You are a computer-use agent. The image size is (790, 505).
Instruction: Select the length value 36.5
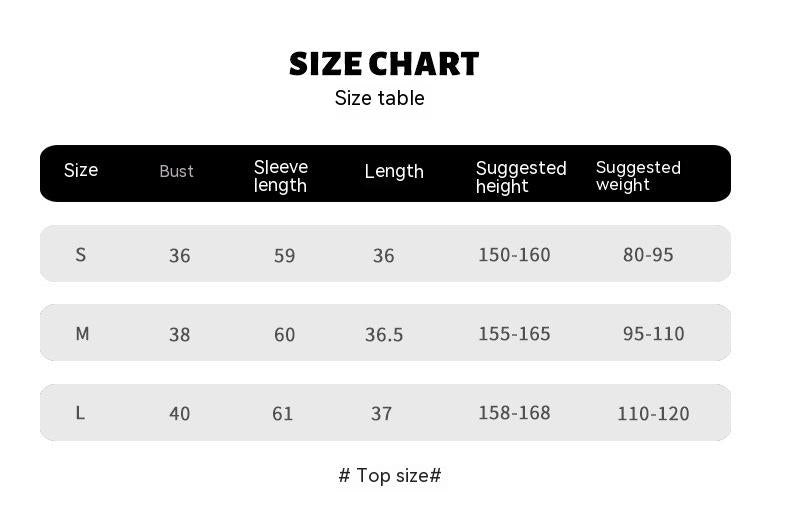pos(384,334)
